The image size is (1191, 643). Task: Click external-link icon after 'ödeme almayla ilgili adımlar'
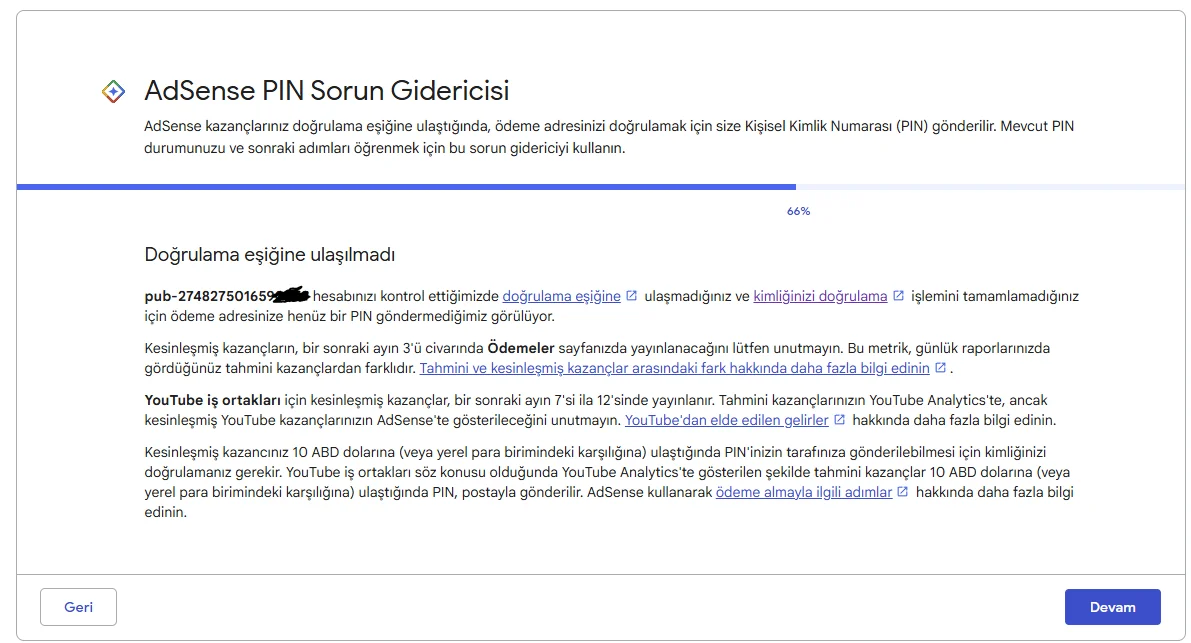tap(902, 491)
